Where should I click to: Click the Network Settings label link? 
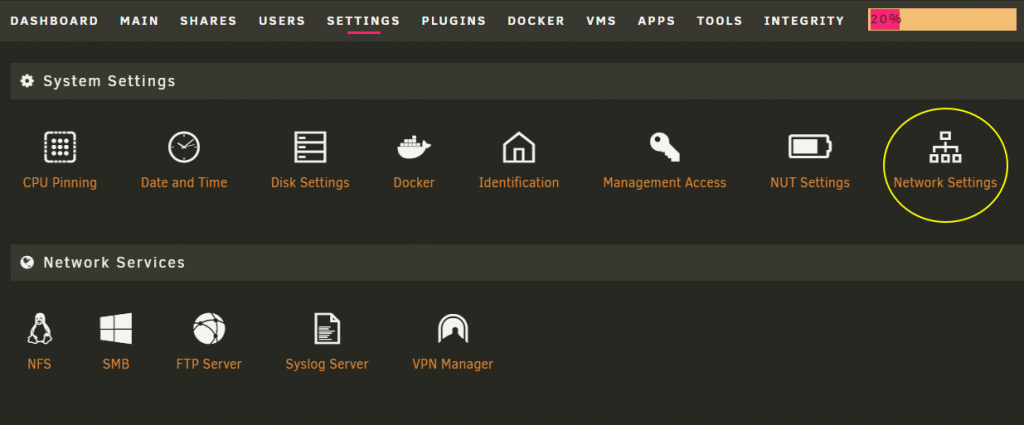[945, 183]
